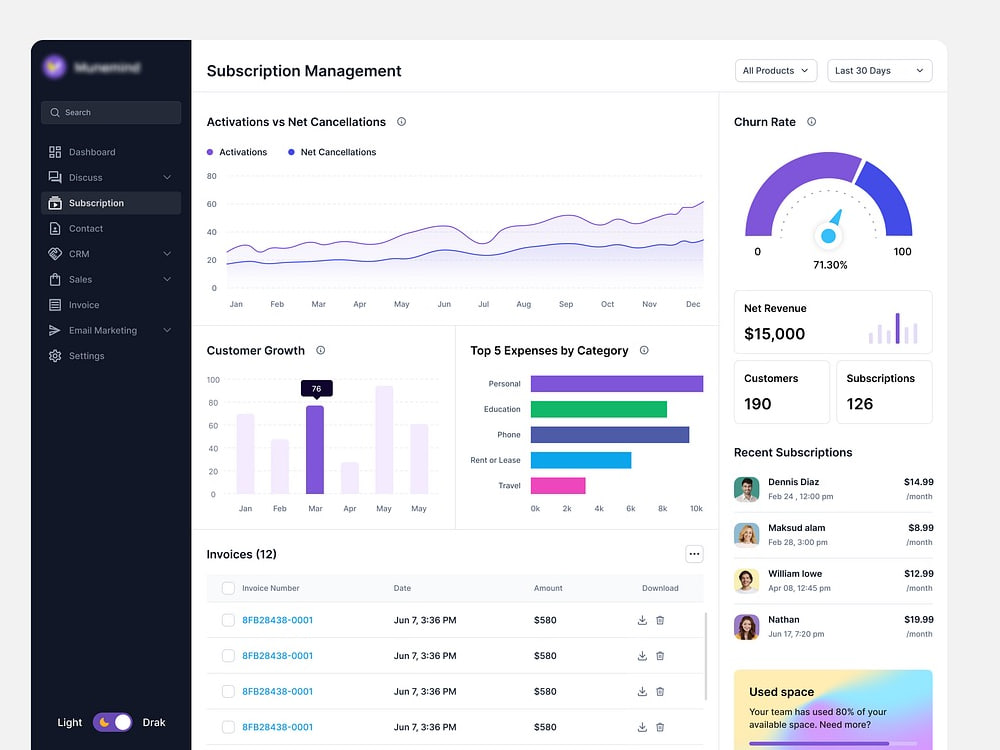Image resolution: width=1000 pixels, height=750 pixels.
Task: Click the Net Revenue card
Action: [x=833, y=322]
